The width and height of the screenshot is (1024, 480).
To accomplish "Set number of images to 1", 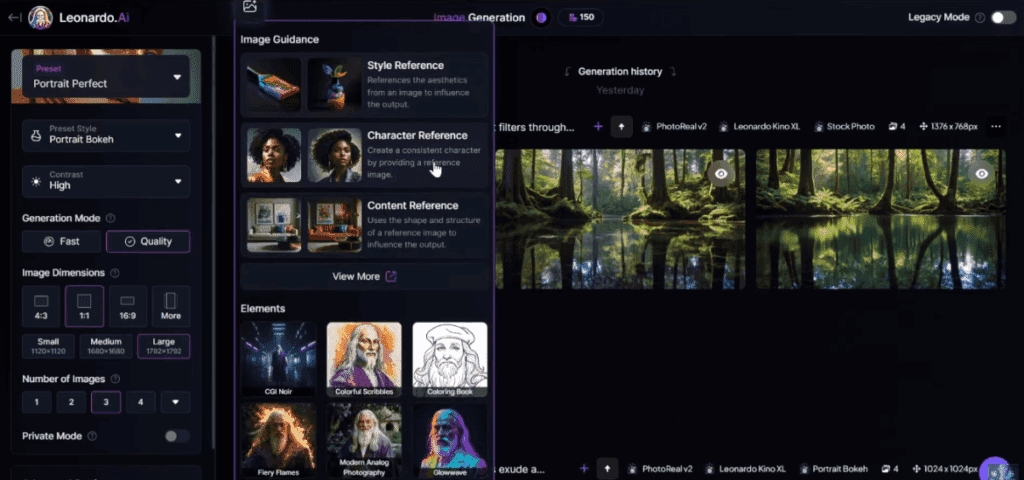I will click(x=37, y=402).
